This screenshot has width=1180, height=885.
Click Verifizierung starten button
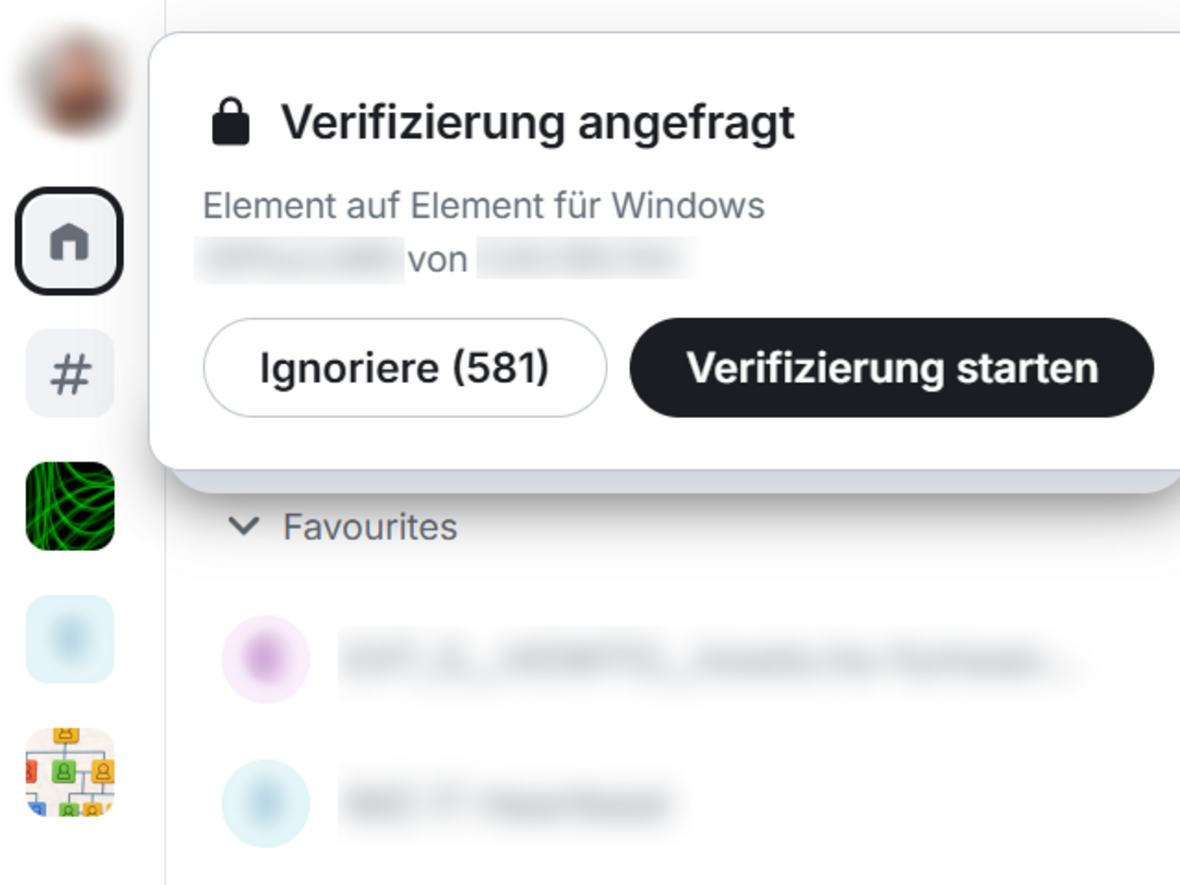point(892,367)
